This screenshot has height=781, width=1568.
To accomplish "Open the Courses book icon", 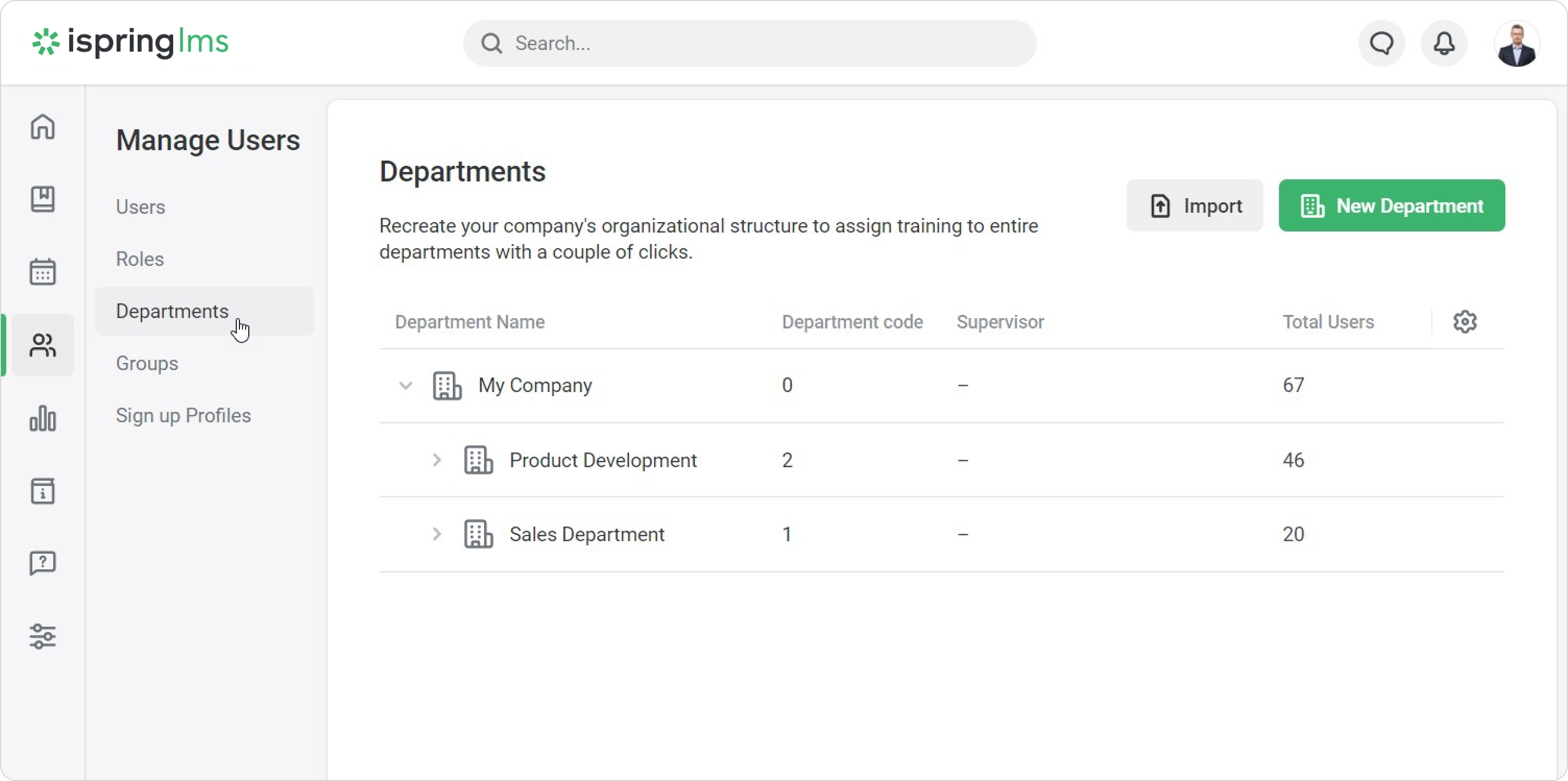I will click(x=43, y=199).
